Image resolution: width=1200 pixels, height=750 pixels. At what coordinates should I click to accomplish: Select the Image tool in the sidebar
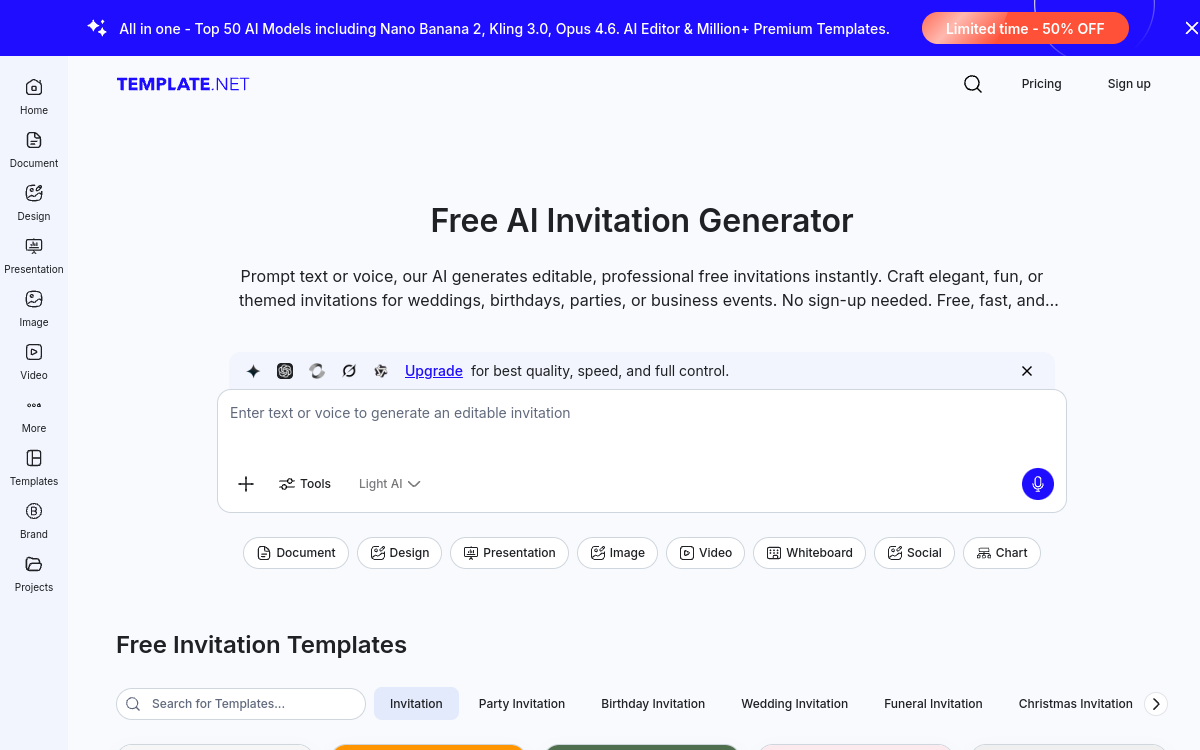(33, 308)
